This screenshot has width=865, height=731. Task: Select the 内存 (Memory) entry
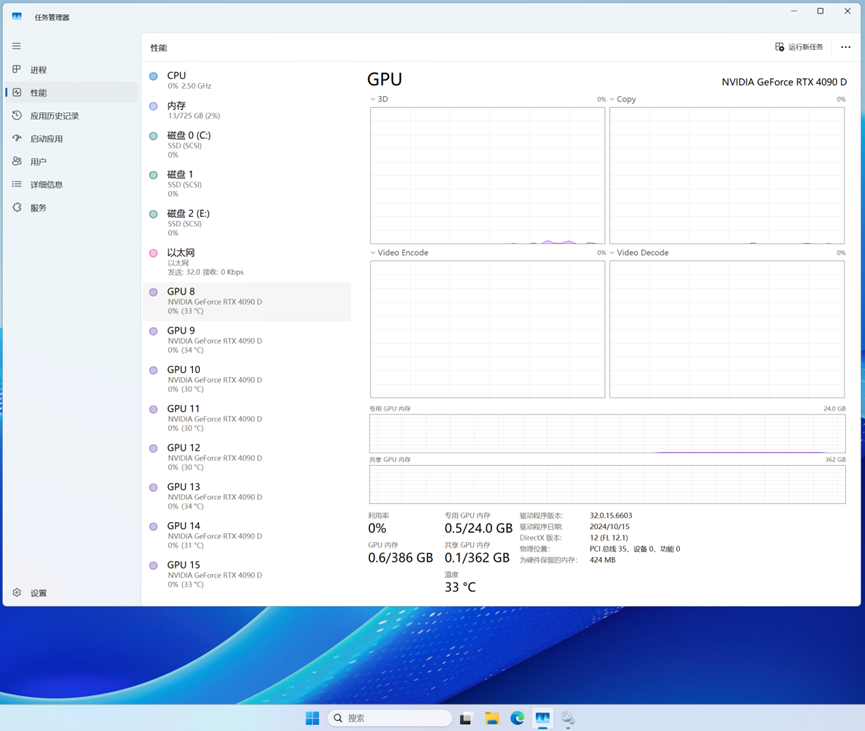[247, 110]
